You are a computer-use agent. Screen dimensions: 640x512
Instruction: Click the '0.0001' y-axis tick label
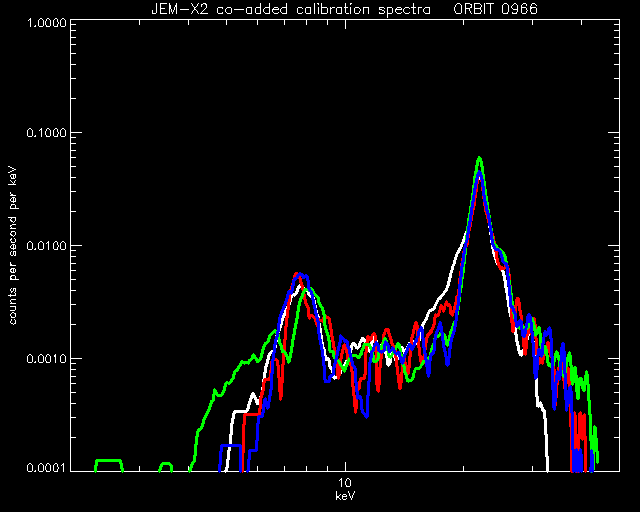coord(47,467)
